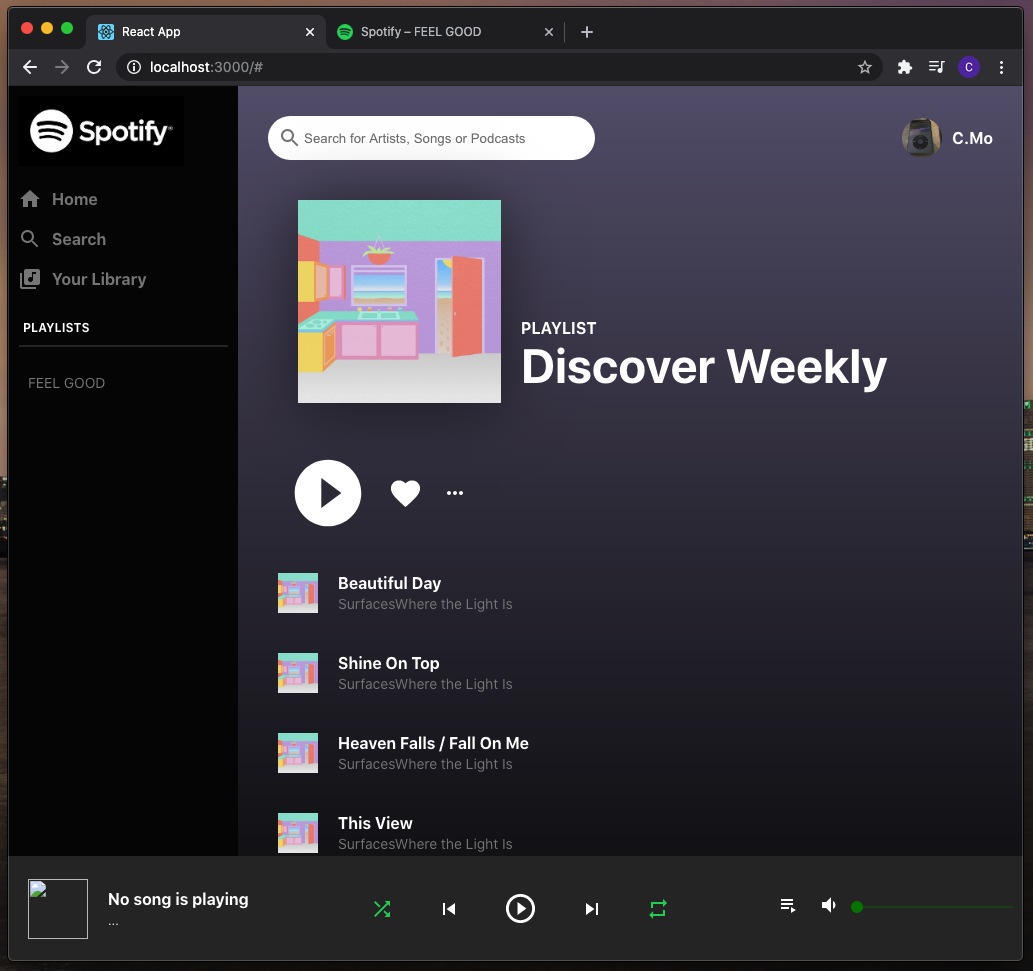
Task: Select the FEEL GOOD playlist
Action: (67, 383)
